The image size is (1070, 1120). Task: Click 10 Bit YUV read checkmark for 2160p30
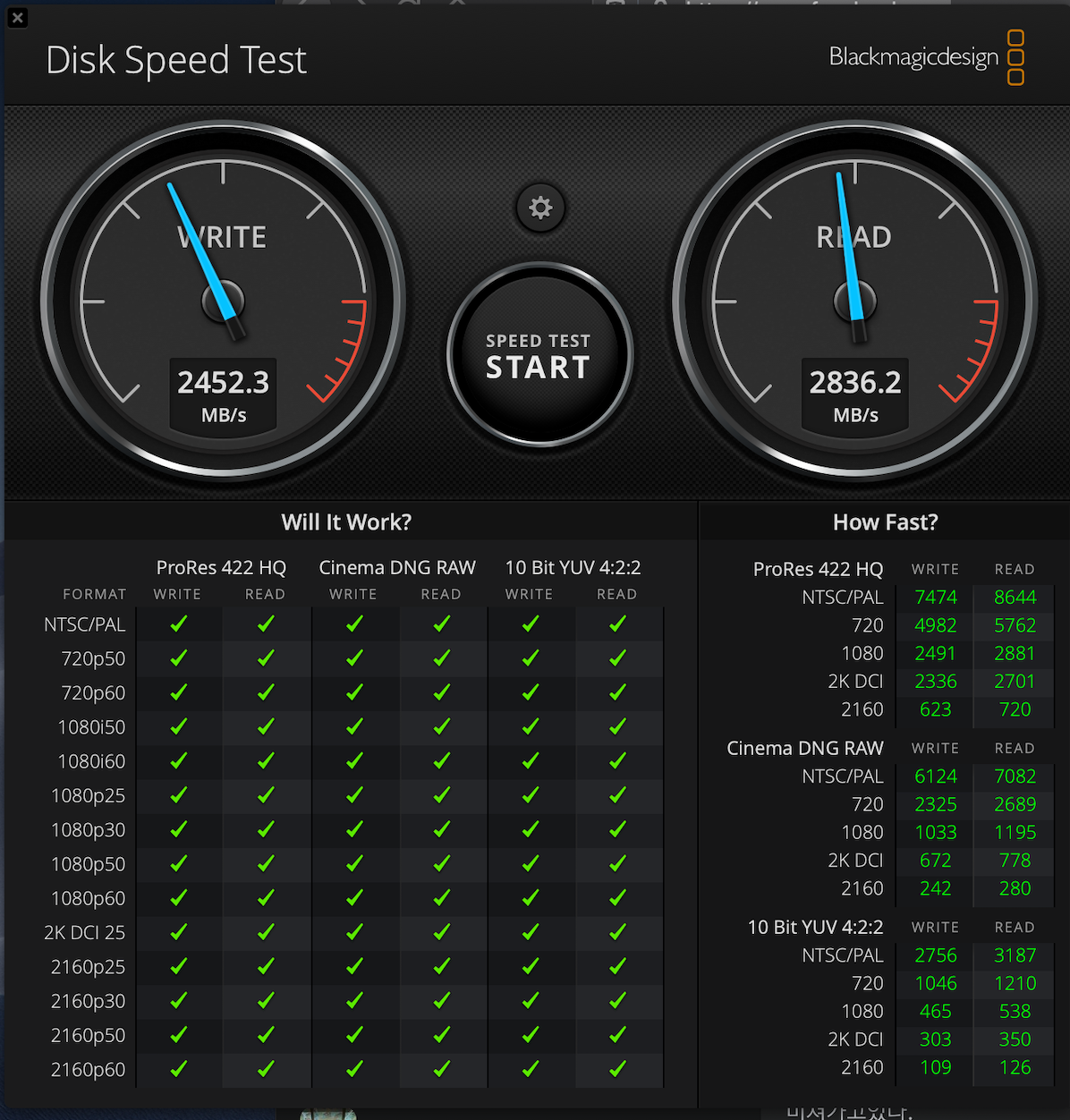[617, 1001]
